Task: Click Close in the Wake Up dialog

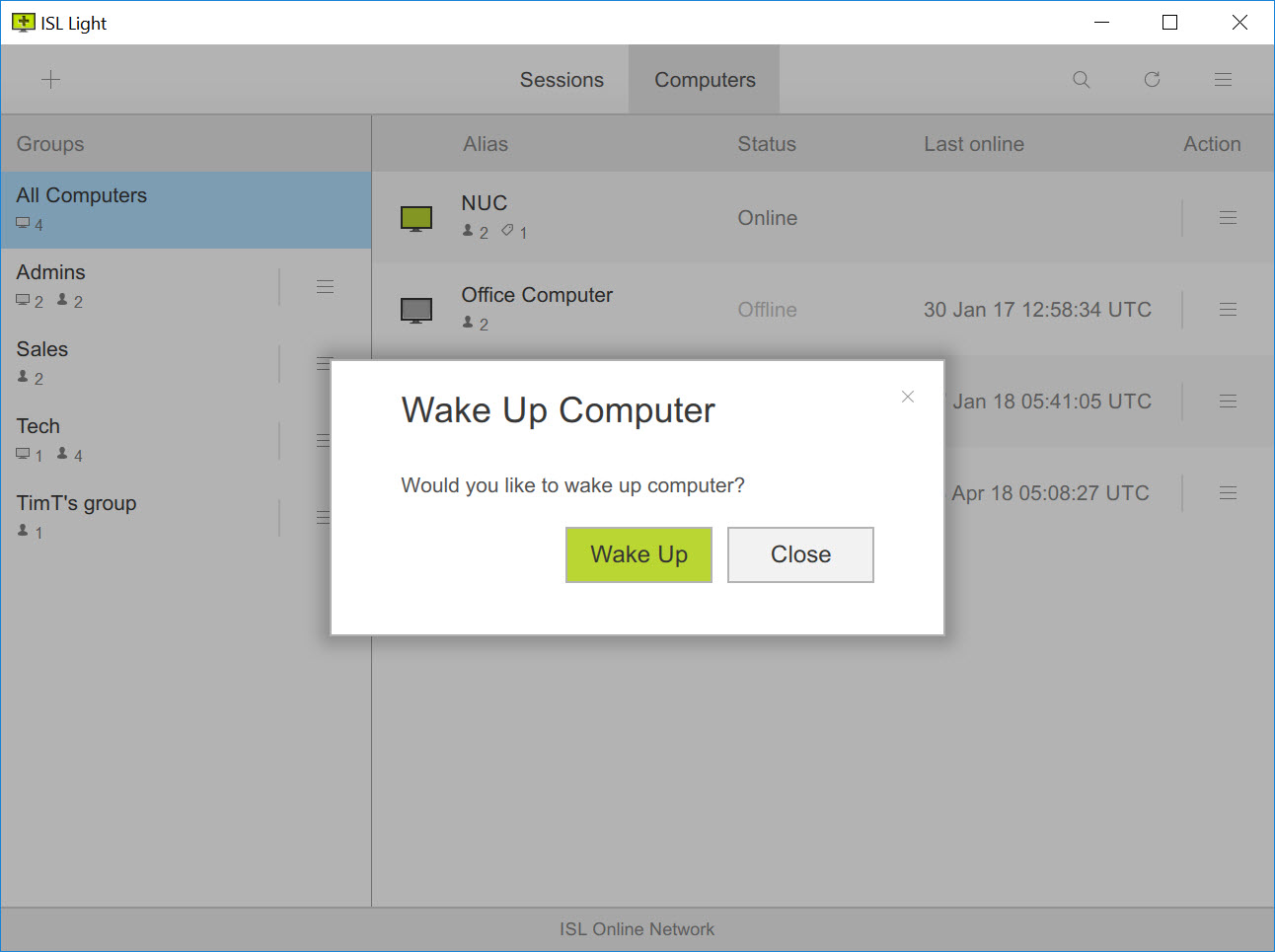Action: pos(800,554)
